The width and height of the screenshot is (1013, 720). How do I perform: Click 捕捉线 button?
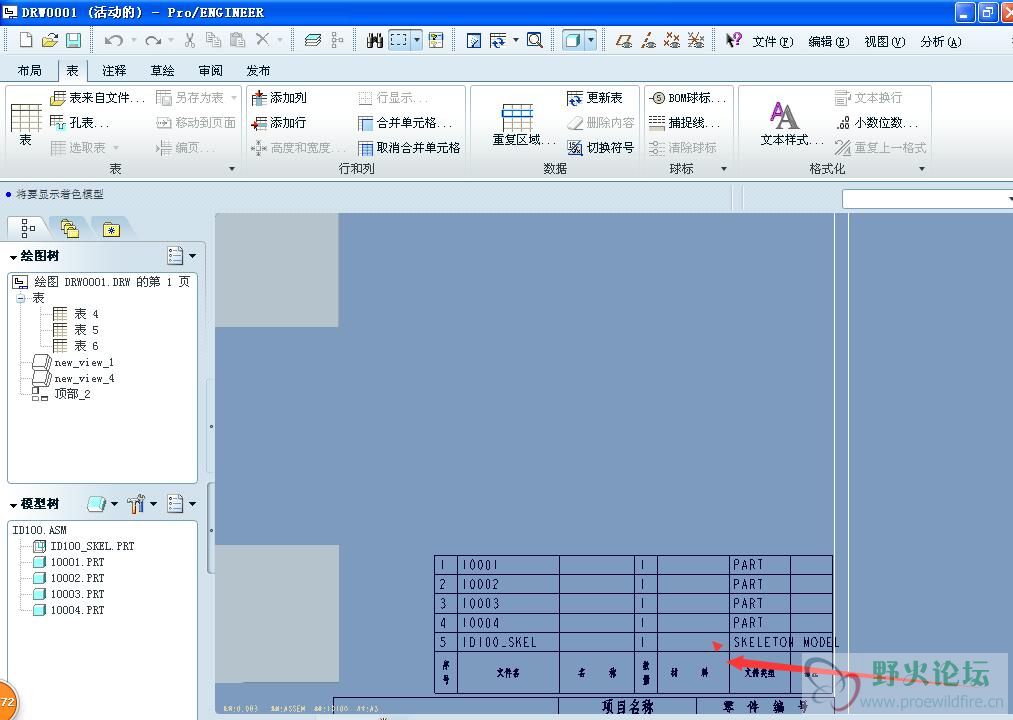point(686,122)
